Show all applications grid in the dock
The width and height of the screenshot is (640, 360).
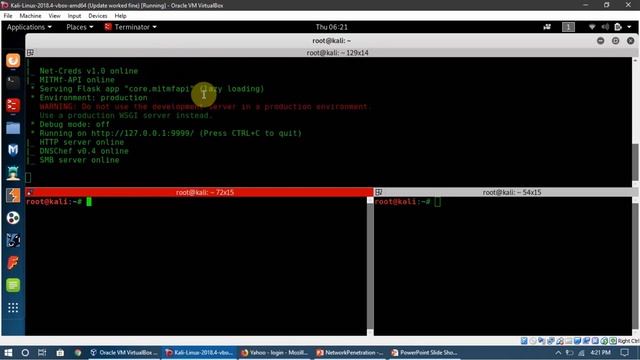click(13, 308)
